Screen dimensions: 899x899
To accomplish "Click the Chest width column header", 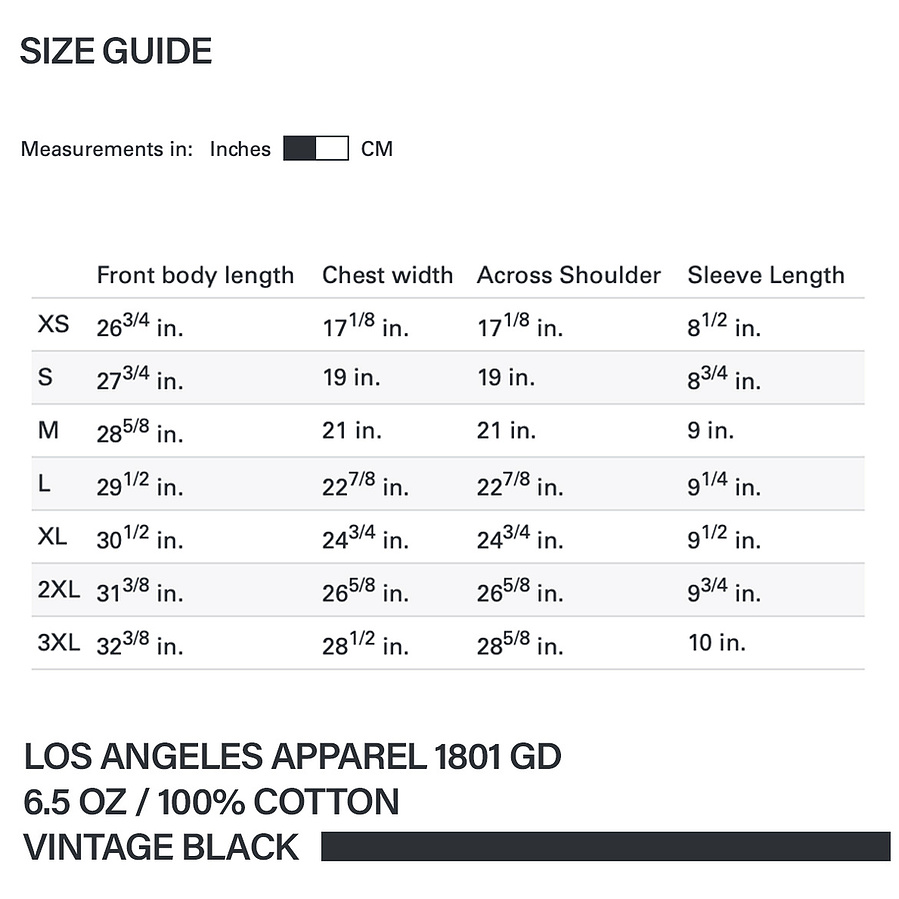I will point(388,275).
